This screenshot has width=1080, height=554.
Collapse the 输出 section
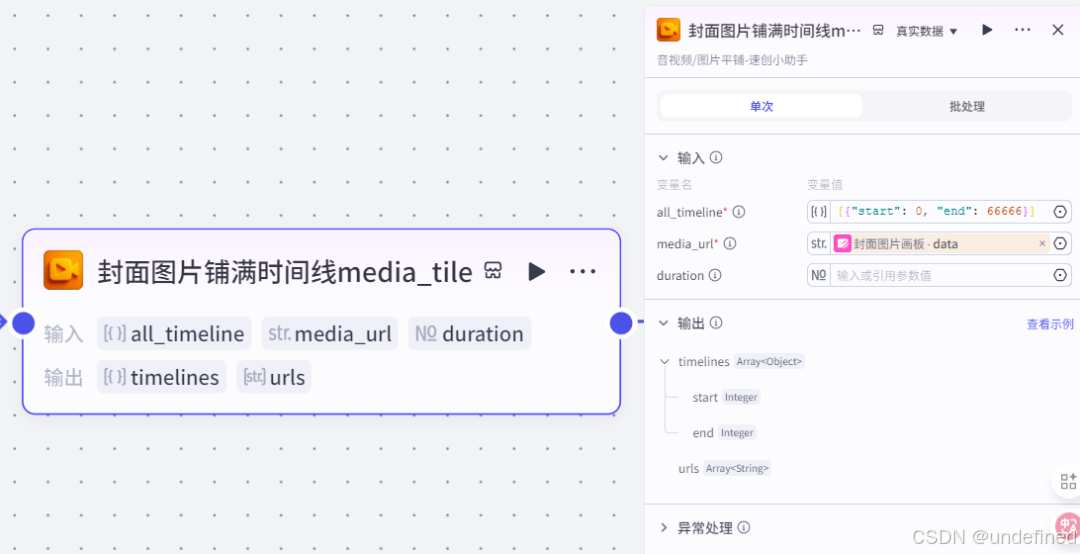tap(663, 322)
